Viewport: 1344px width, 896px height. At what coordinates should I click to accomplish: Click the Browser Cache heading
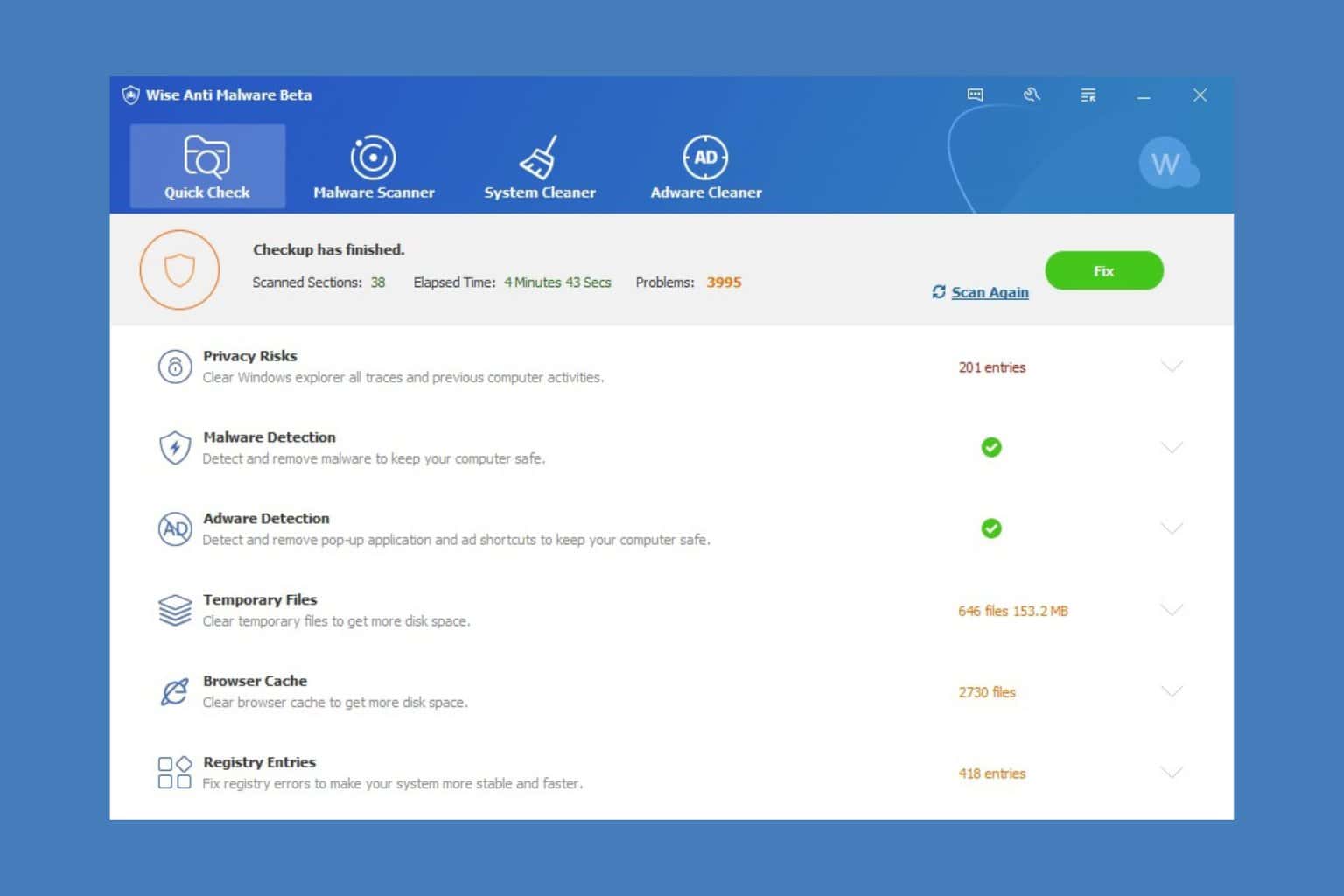pos(255,681)
